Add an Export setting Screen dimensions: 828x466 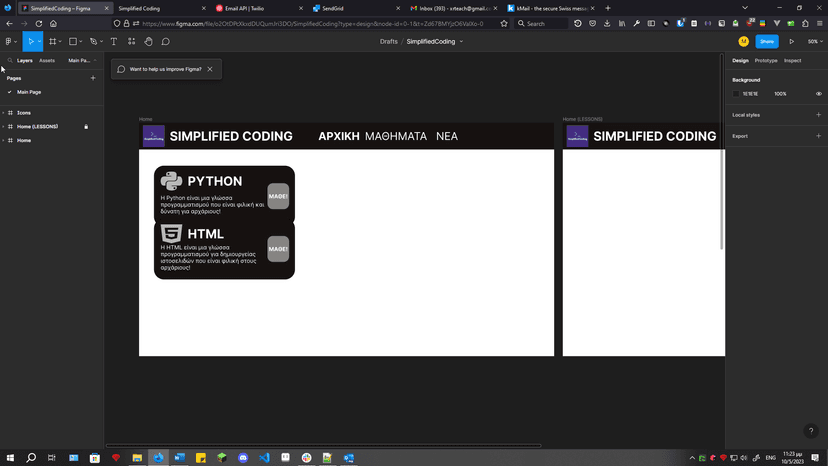[818, 136]
